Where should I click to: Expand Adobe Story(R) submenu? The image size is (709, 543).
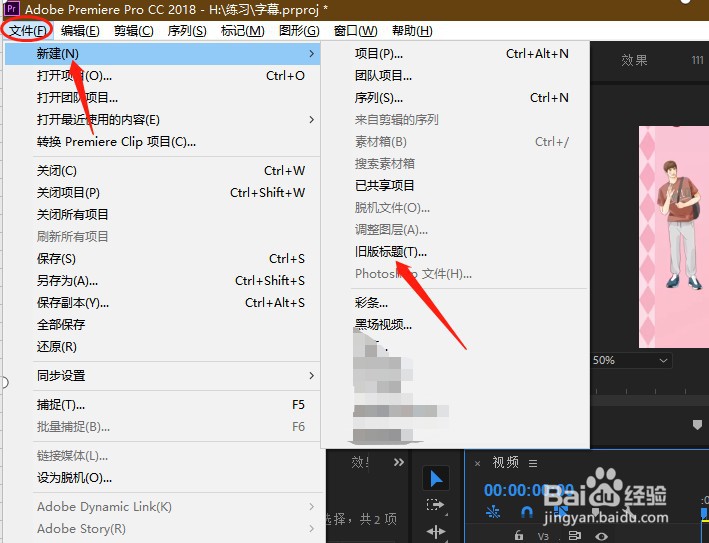(x=312, y=528)
